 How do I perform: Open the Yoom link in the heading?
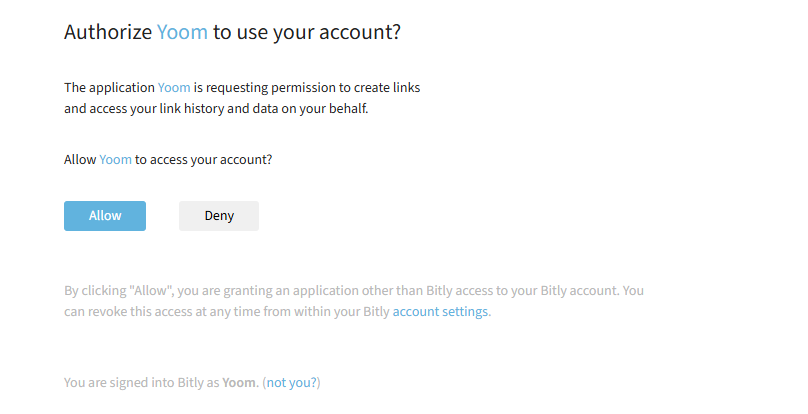(182, 32)
